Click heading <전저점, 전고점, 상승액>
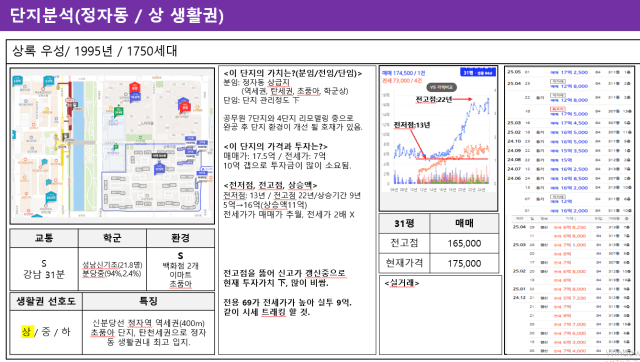Image resolution: width=640 pixels, height=362 pixels. point(270,185)
